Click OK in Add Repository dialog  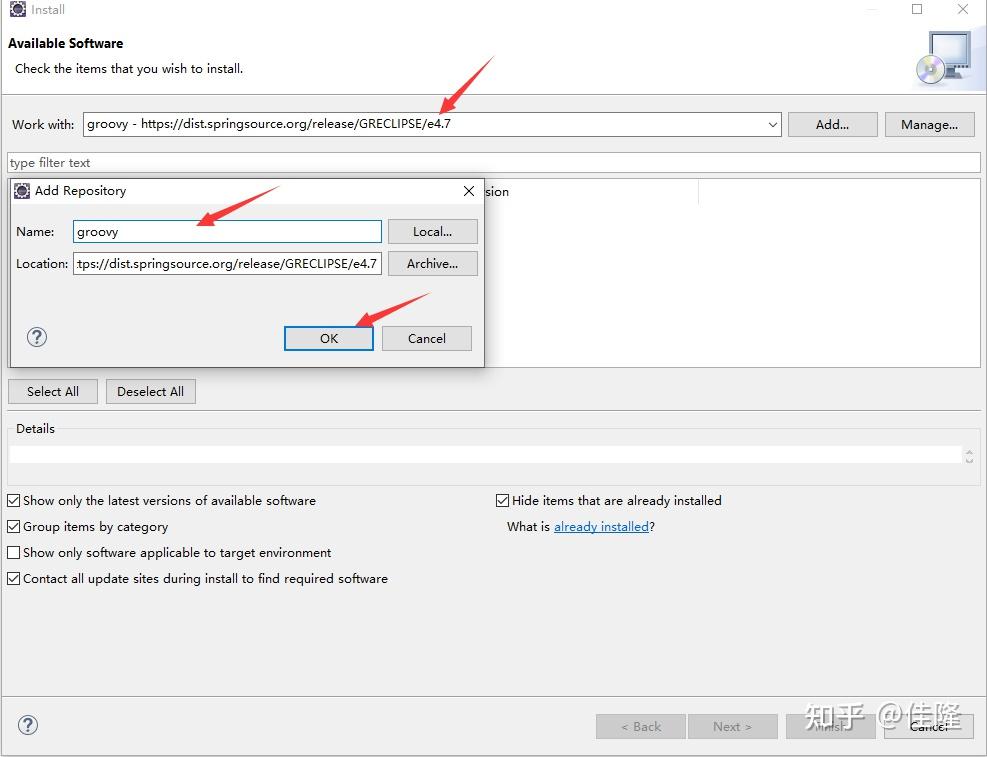pos(329,339)
